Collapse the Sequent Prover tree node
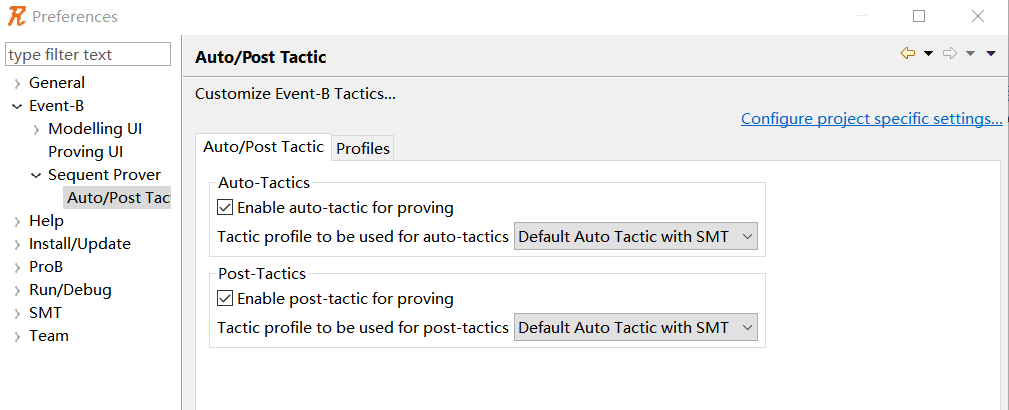The width and height of the screenshot is (1009, 410). click(36, 175)
